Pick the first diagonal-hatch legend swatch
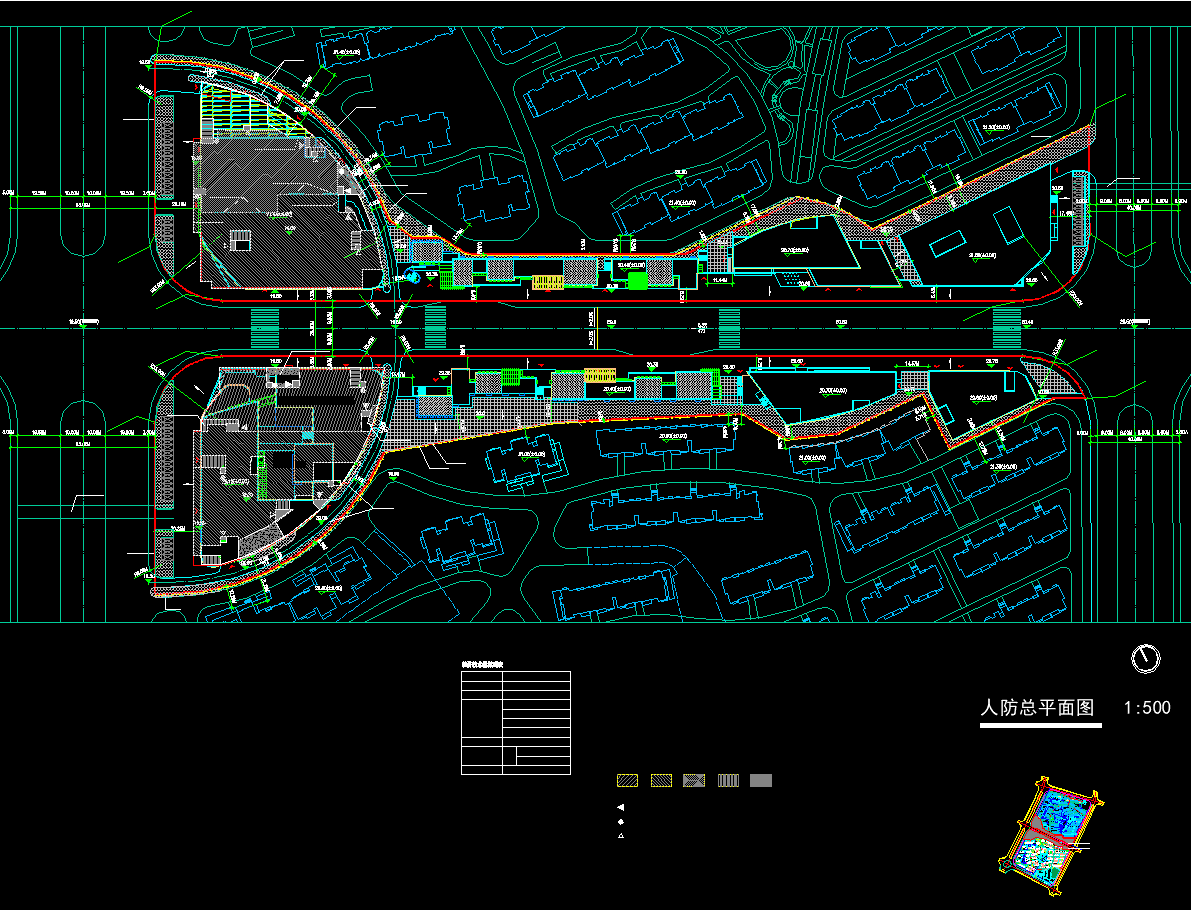The width and height of the screenshot is (1192, 910). coord(627,781)
